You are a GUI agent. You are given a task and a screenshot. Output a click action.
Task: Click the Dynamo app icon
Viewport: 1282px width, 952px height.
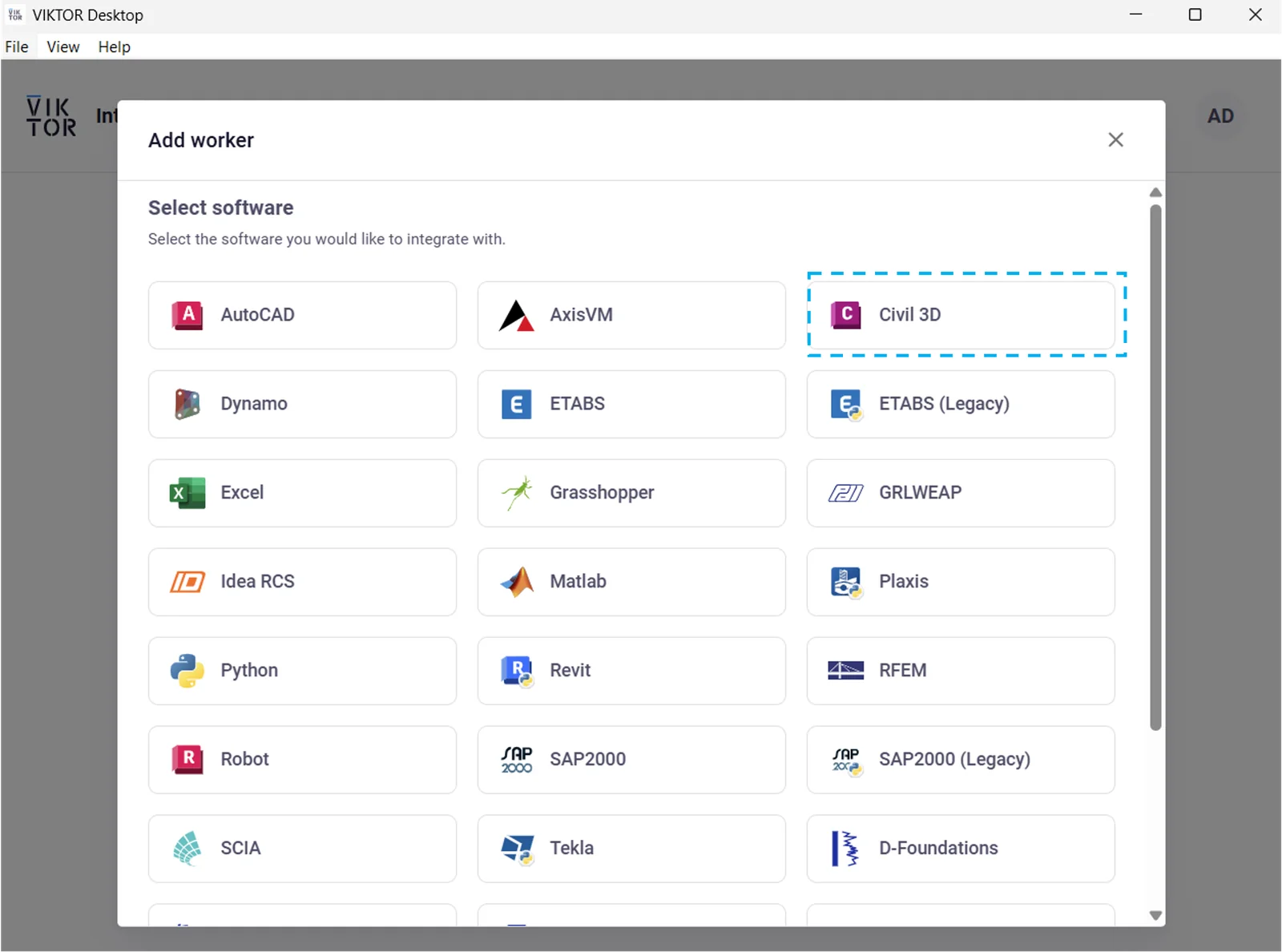point(187,404)
